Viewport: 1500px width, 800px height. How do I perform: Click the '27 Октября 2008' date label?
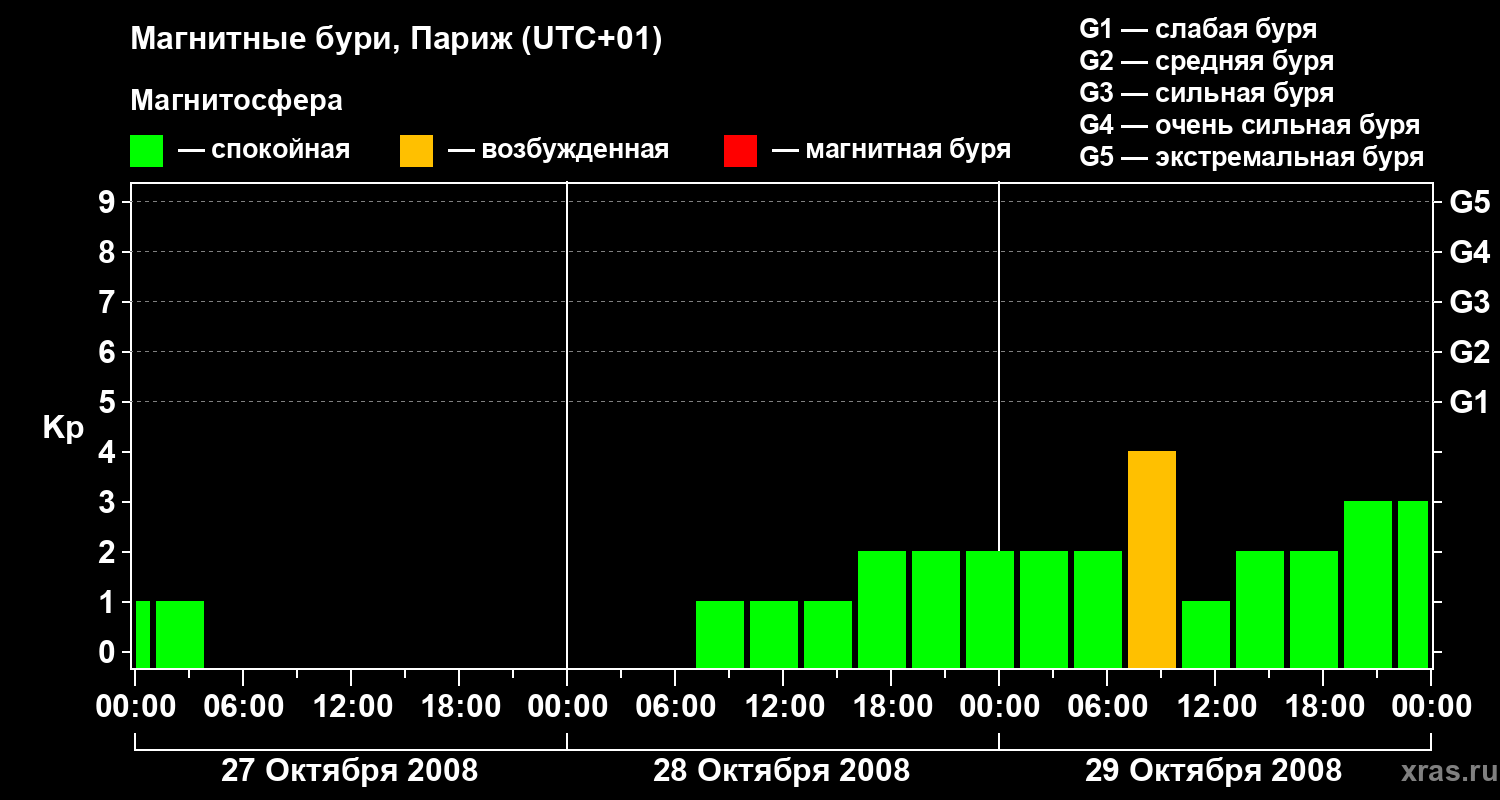coord(349,771)
